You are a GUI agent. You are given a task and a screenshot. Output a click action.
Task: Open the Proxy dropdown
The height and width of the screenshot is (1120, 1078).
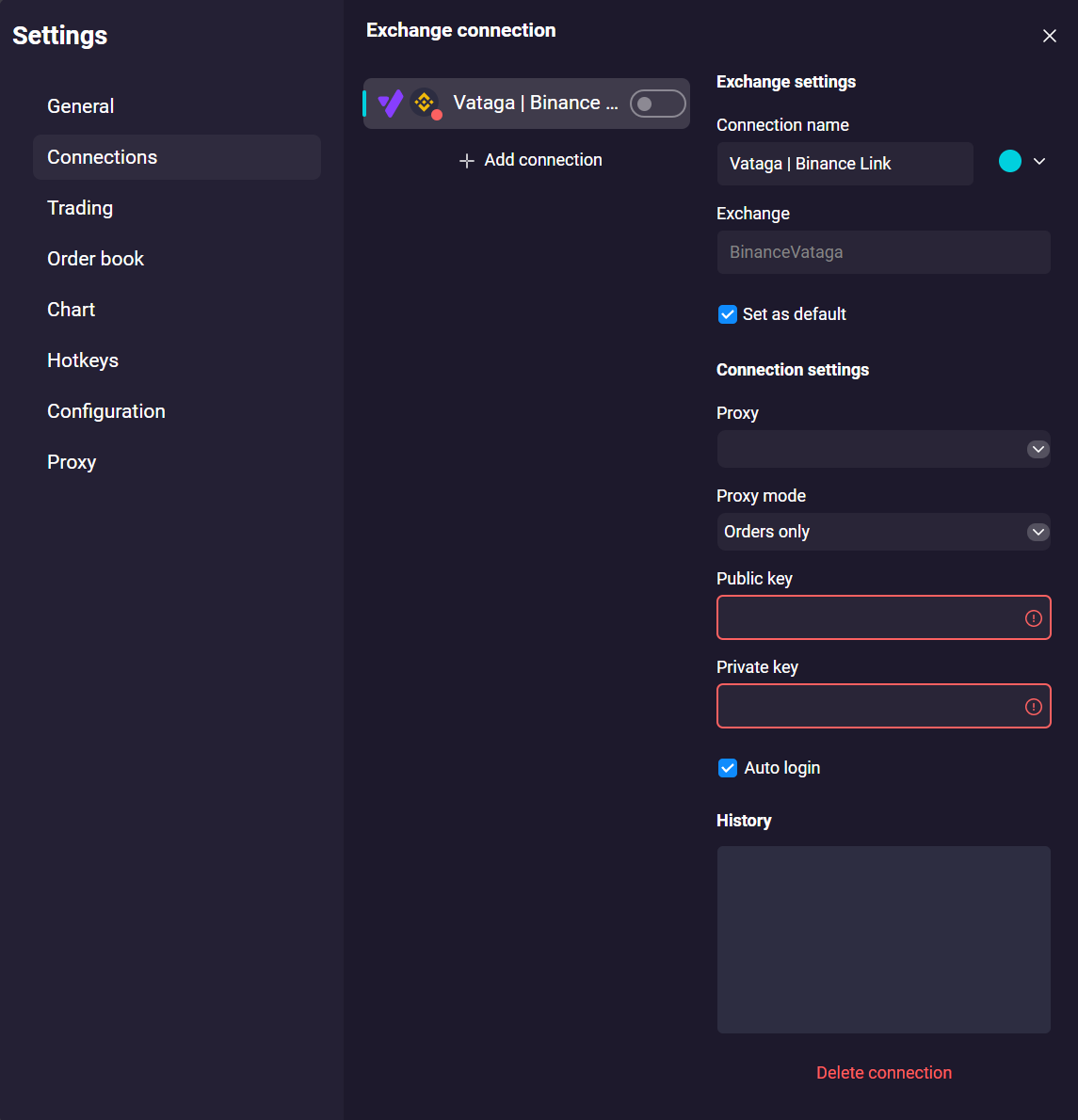coord(884,449)
